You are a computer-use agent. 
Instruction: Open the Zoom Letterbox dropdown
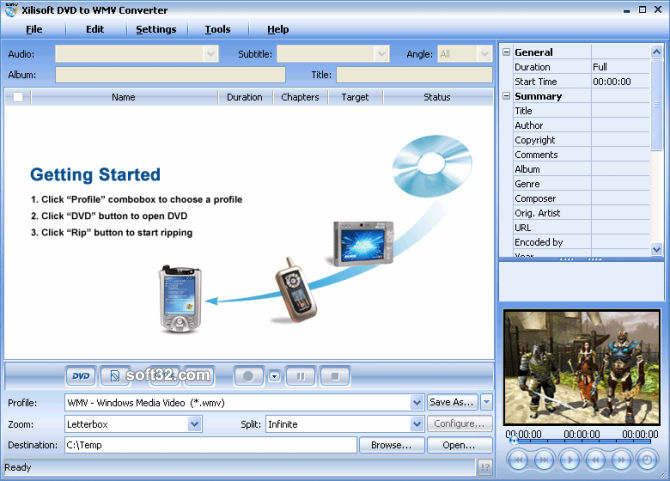(x=194, y=424)
